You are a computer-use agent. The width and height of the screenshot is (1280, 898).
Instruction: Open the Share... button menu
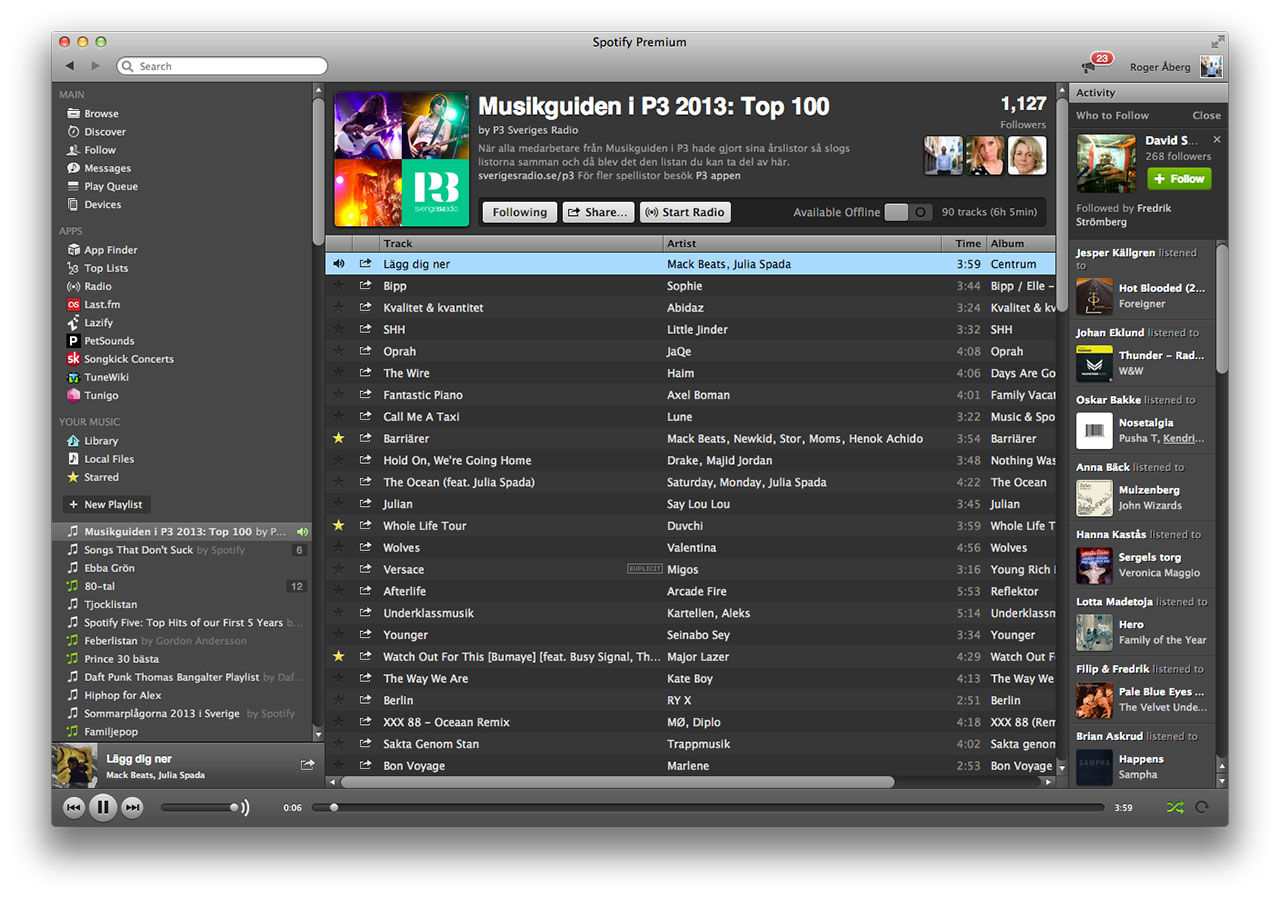click(x=598, y=212)
